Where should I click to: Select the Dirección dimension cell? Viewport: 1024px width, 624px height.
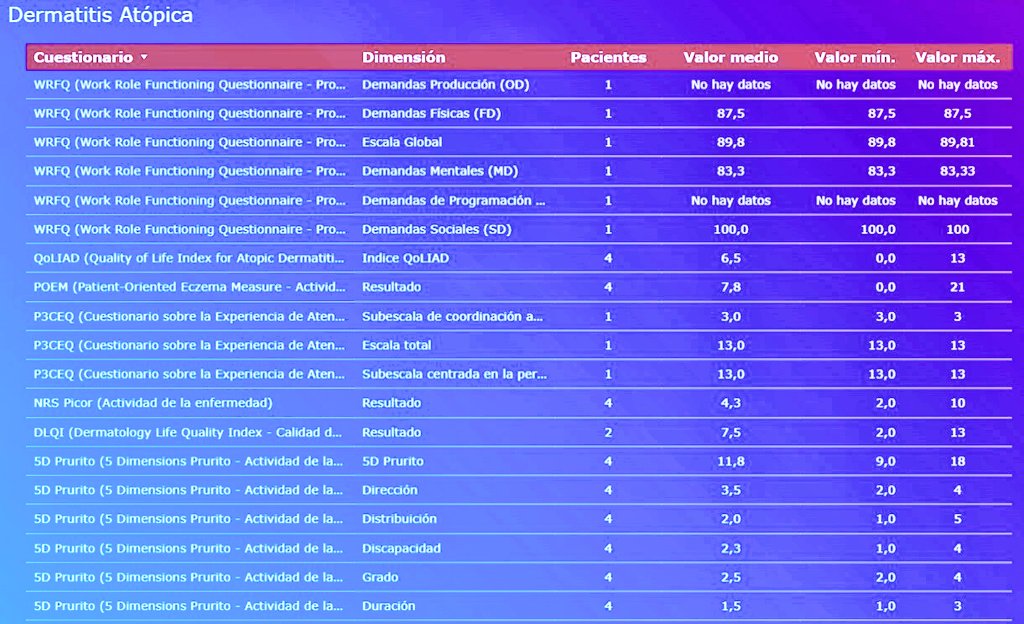(389, 490)
